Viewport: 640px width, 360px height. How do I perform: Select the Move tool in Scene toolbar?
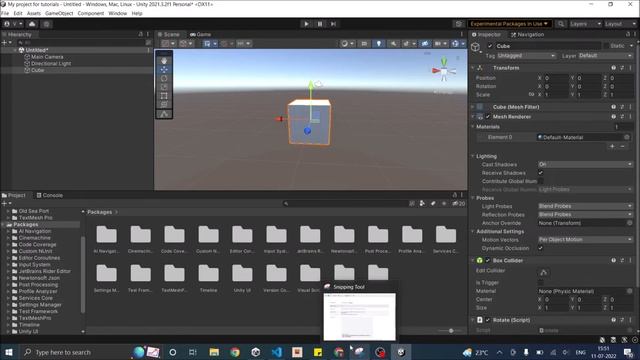164,69
